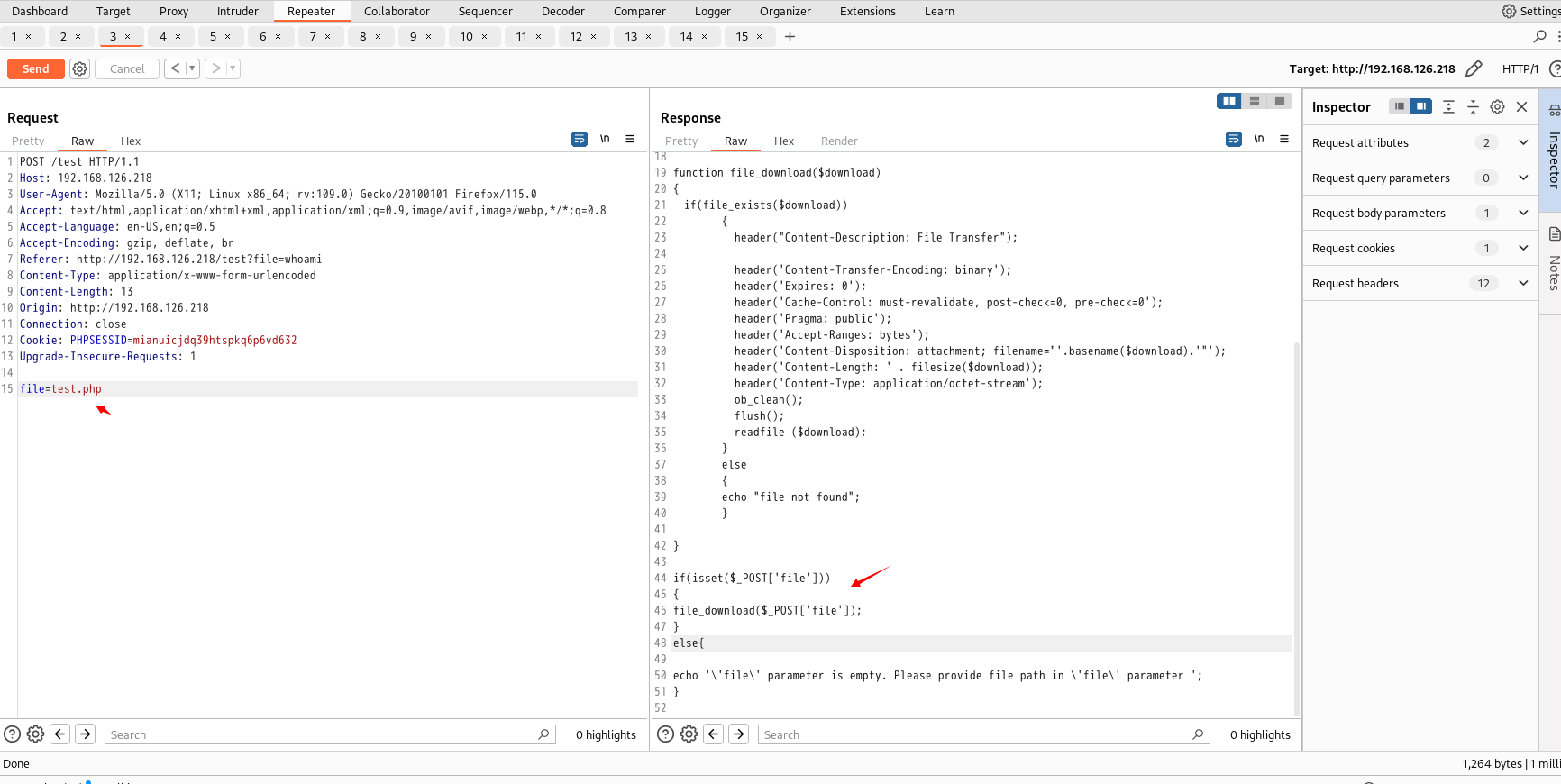This screenshot has width=1561, height=784.
Task: Open Response search settings gear
Action: [689, 734]
